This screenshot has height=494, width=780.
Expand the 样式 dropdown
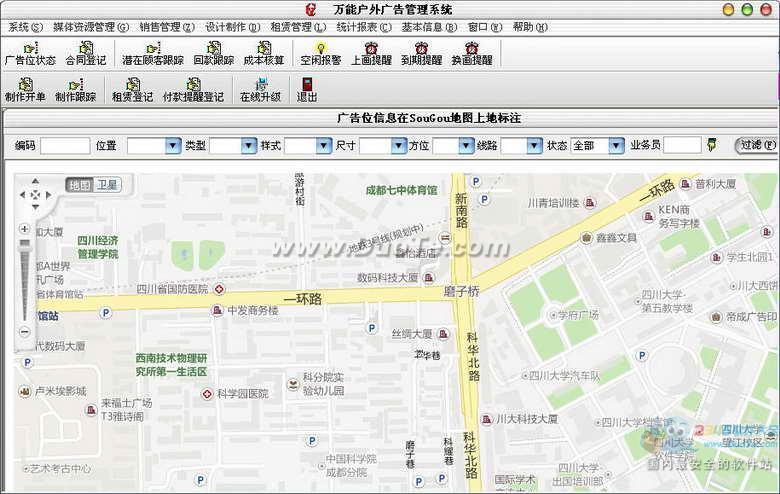pos(323,146)
